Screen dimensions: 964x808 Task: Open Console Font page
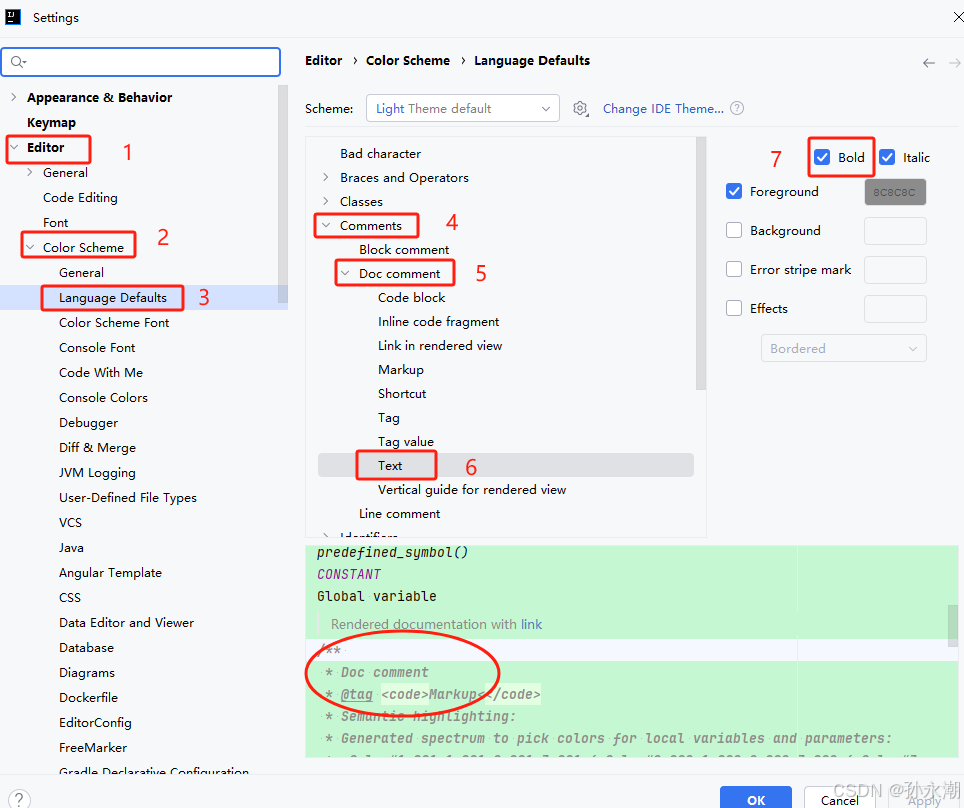tap(97, 347)
